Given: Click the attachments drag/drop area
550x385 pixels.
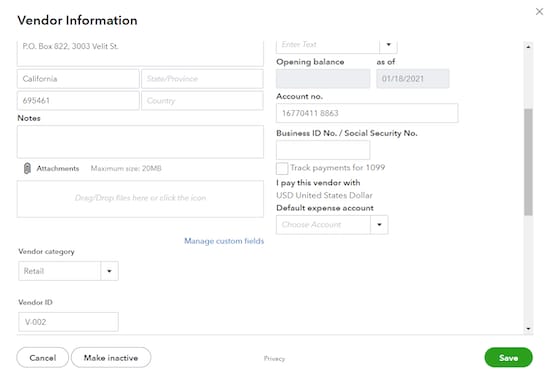Looking at the screenshot, I should click(x=140, y=199).
